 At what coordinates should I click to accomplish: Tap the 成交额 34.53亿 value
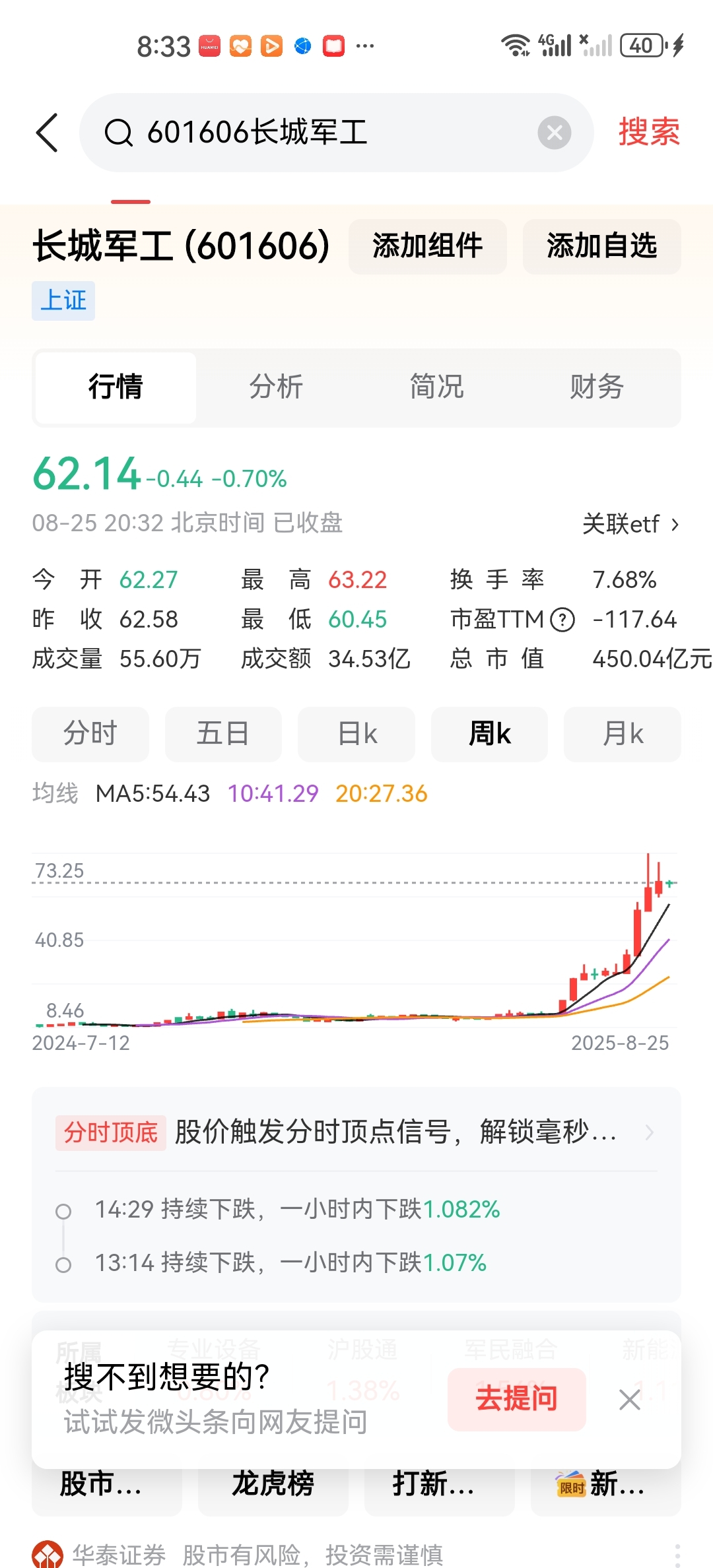[x=370, y=659]
